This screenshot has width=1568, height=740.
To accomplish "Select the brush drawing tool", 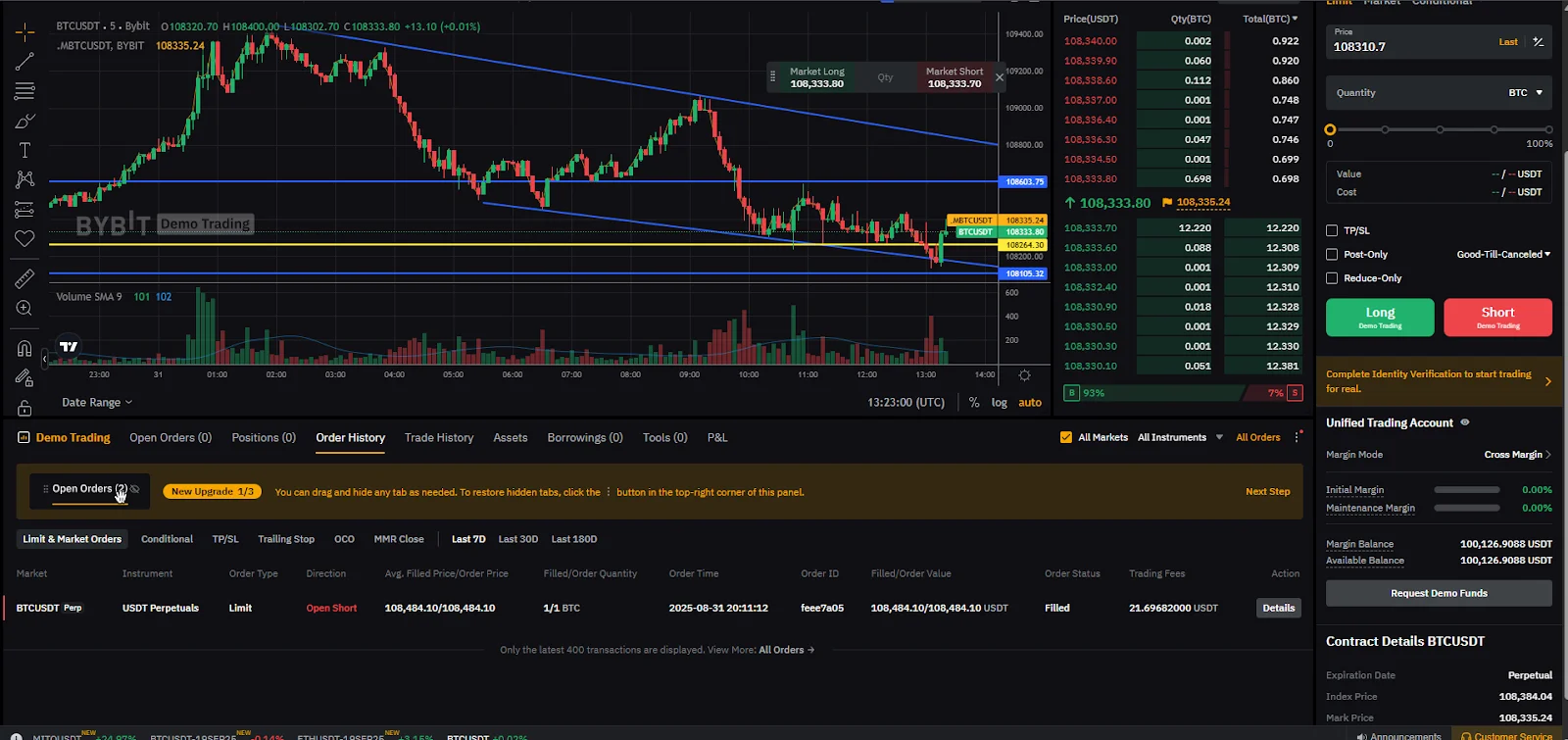I will [24, 121].
